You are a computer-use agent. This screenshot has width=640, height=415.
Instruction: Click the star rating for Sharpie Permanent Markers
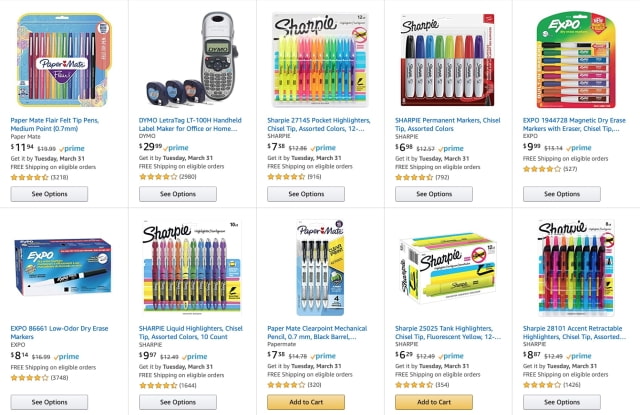414,177
